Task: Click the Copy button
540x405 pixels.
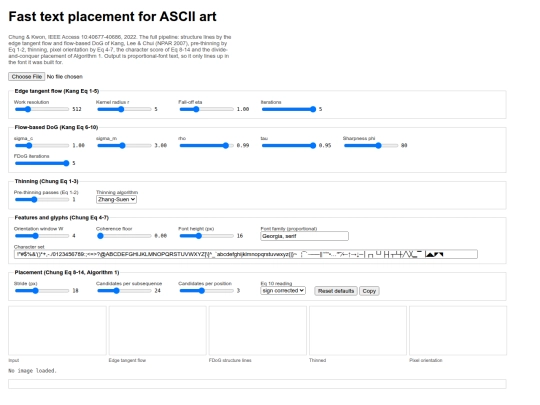Action: [369, 291]
